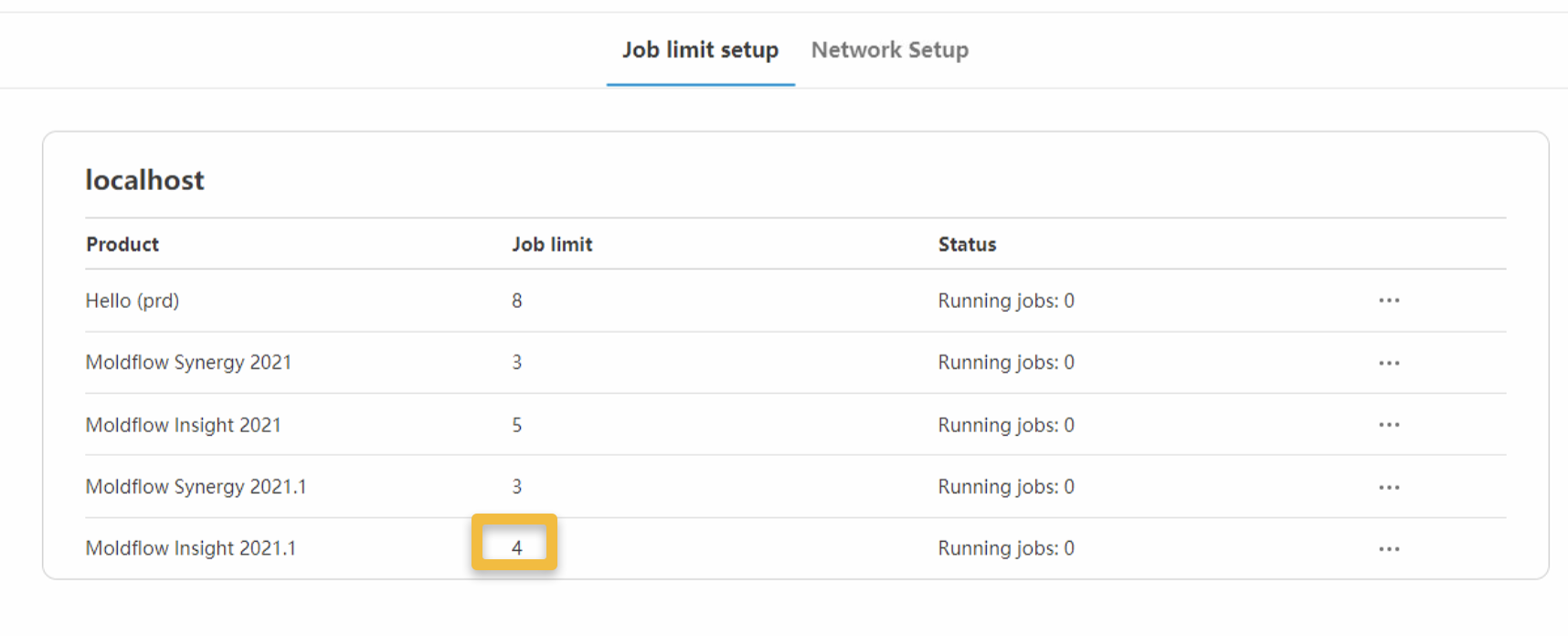Click the Product column header
The width and height of the screenshot is (1568, 636).
[x=122, y=244]
